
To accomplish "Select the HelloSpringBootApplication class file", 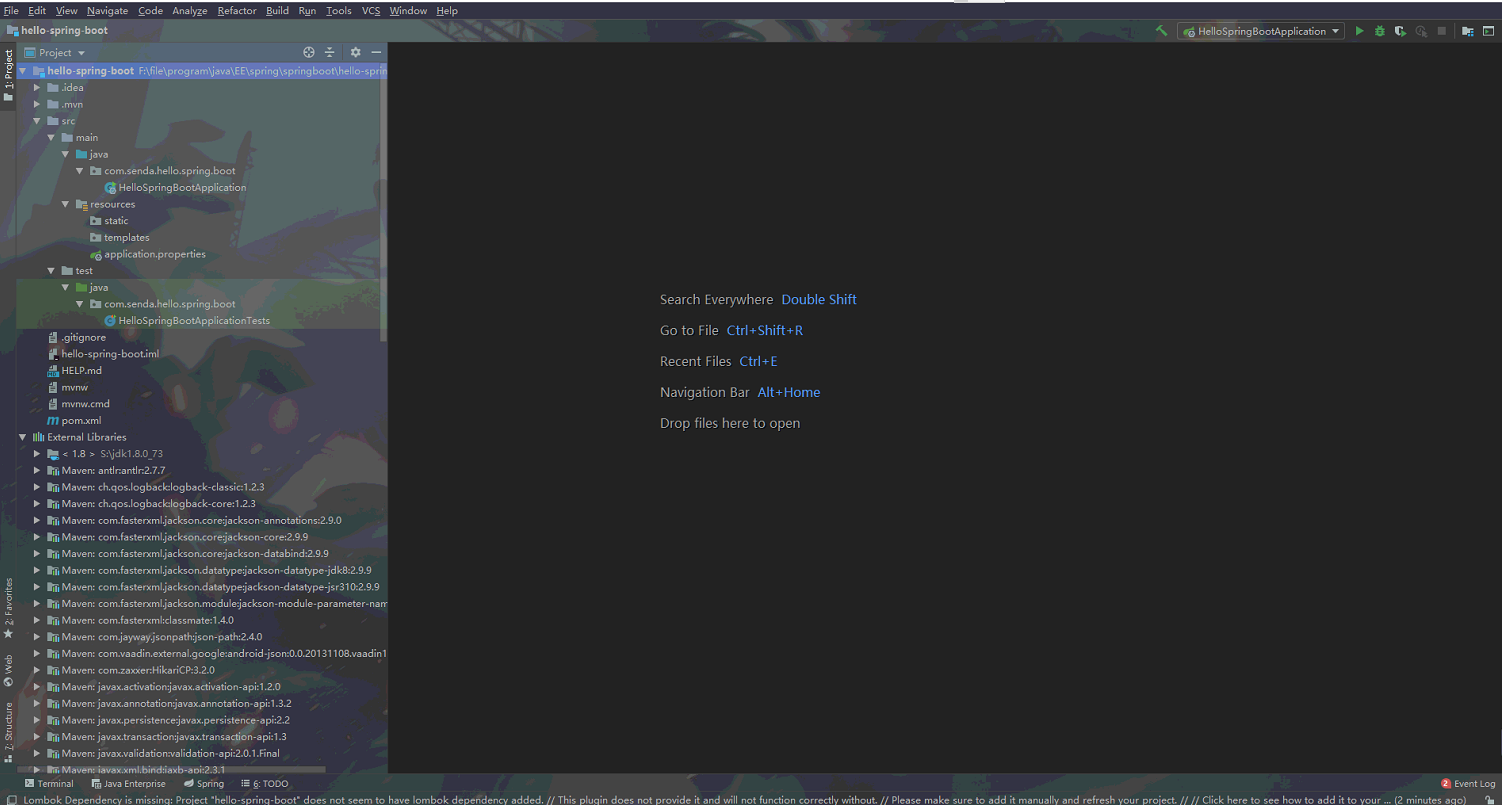I will coord(175,187).
